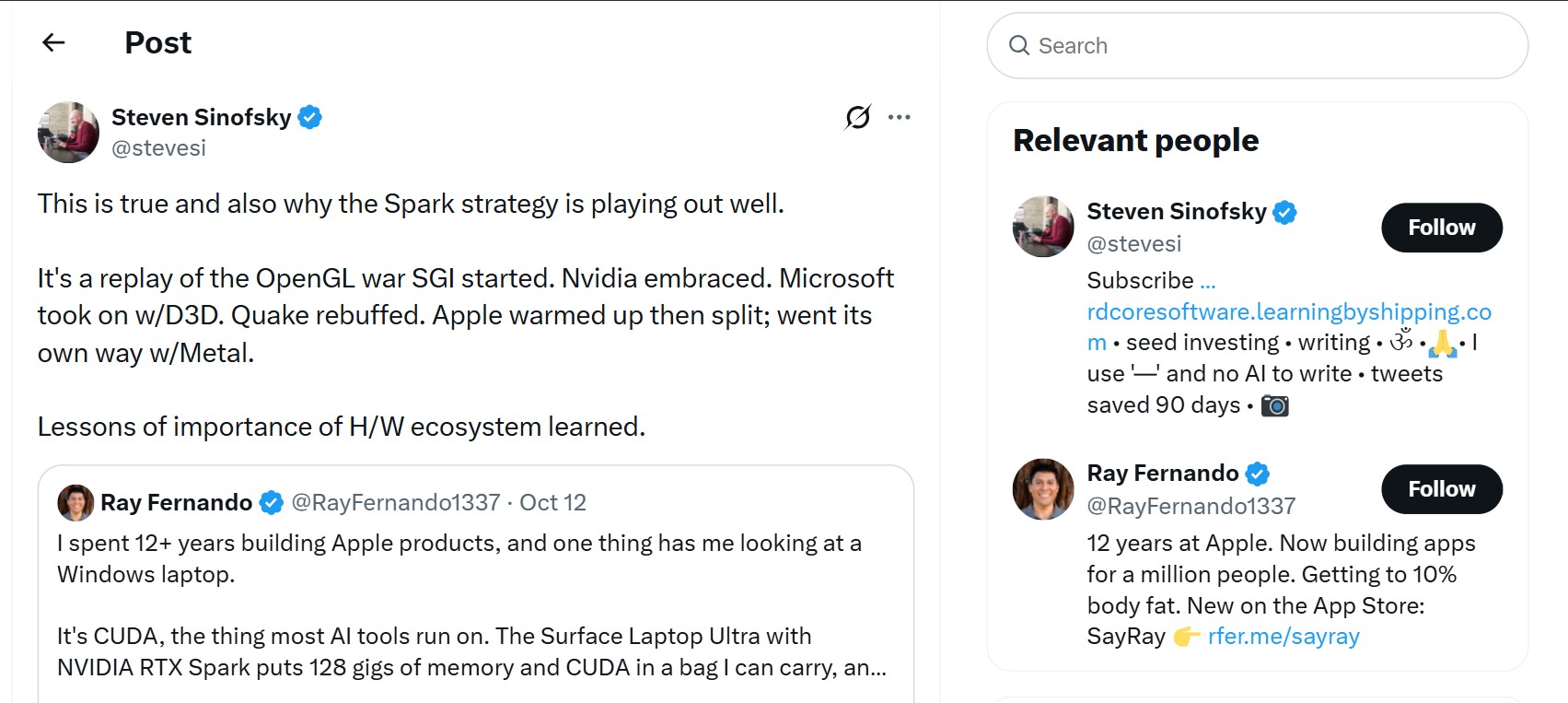Click the @RayFernando1337 handle in the quoted post
The width and height of the screenshot is (1568, 703).
click(396, 502)
